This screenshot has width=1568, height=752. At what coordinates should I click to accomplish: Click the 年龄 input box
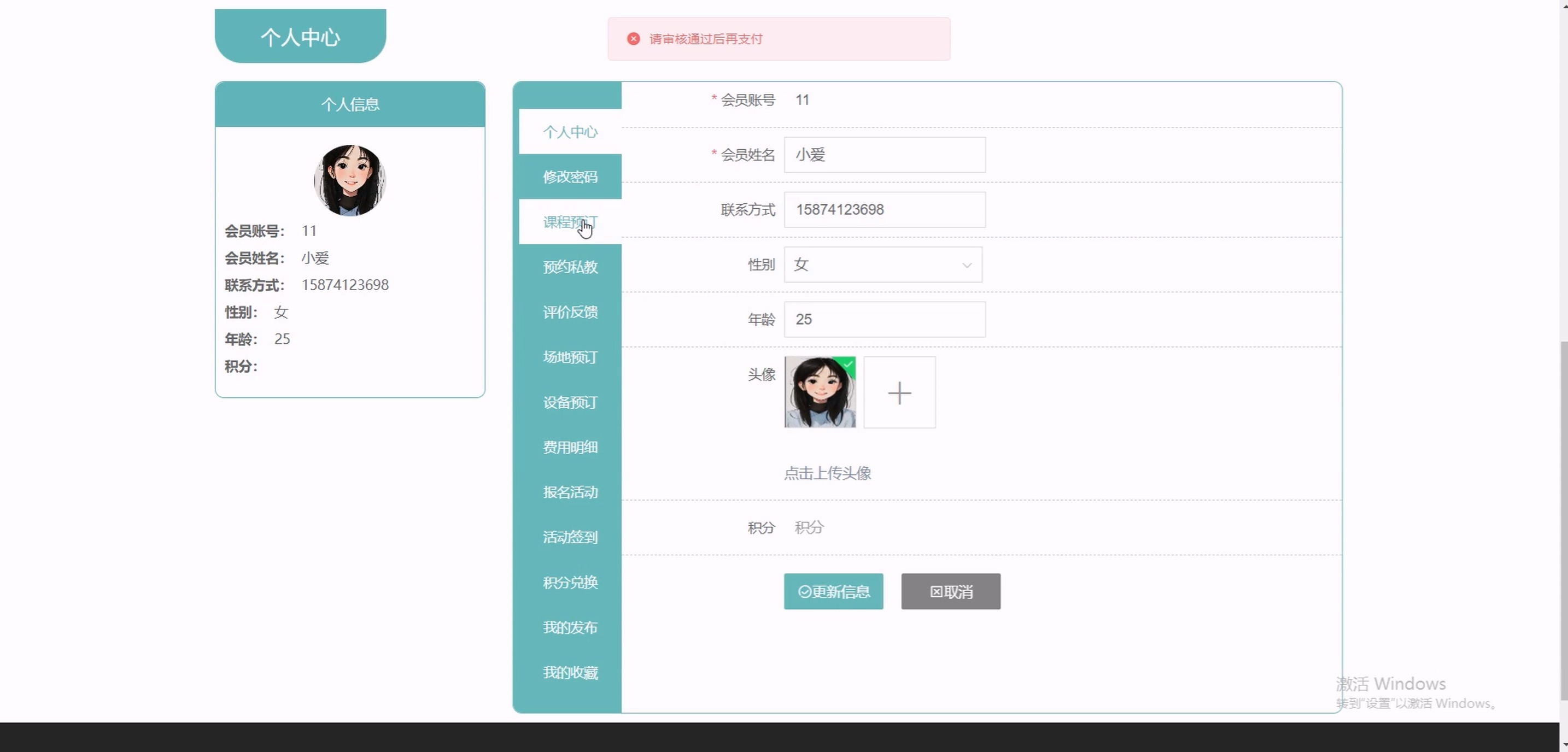tap(884, 319)
